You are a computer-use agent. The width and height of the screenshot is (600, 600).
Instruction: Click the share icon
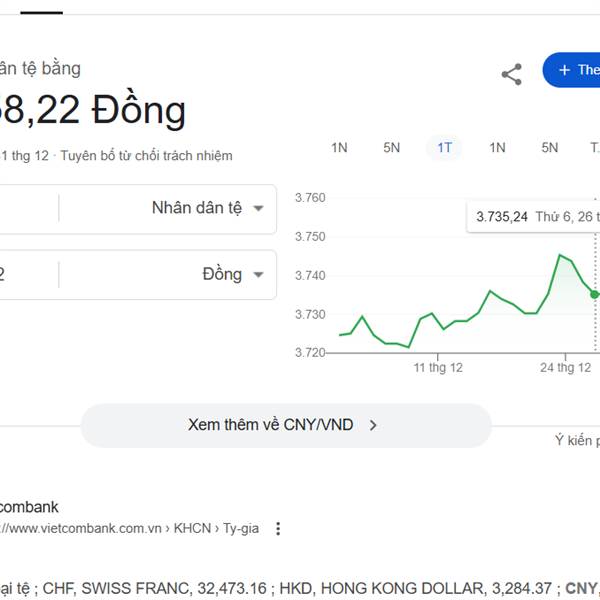coord(511,73)
